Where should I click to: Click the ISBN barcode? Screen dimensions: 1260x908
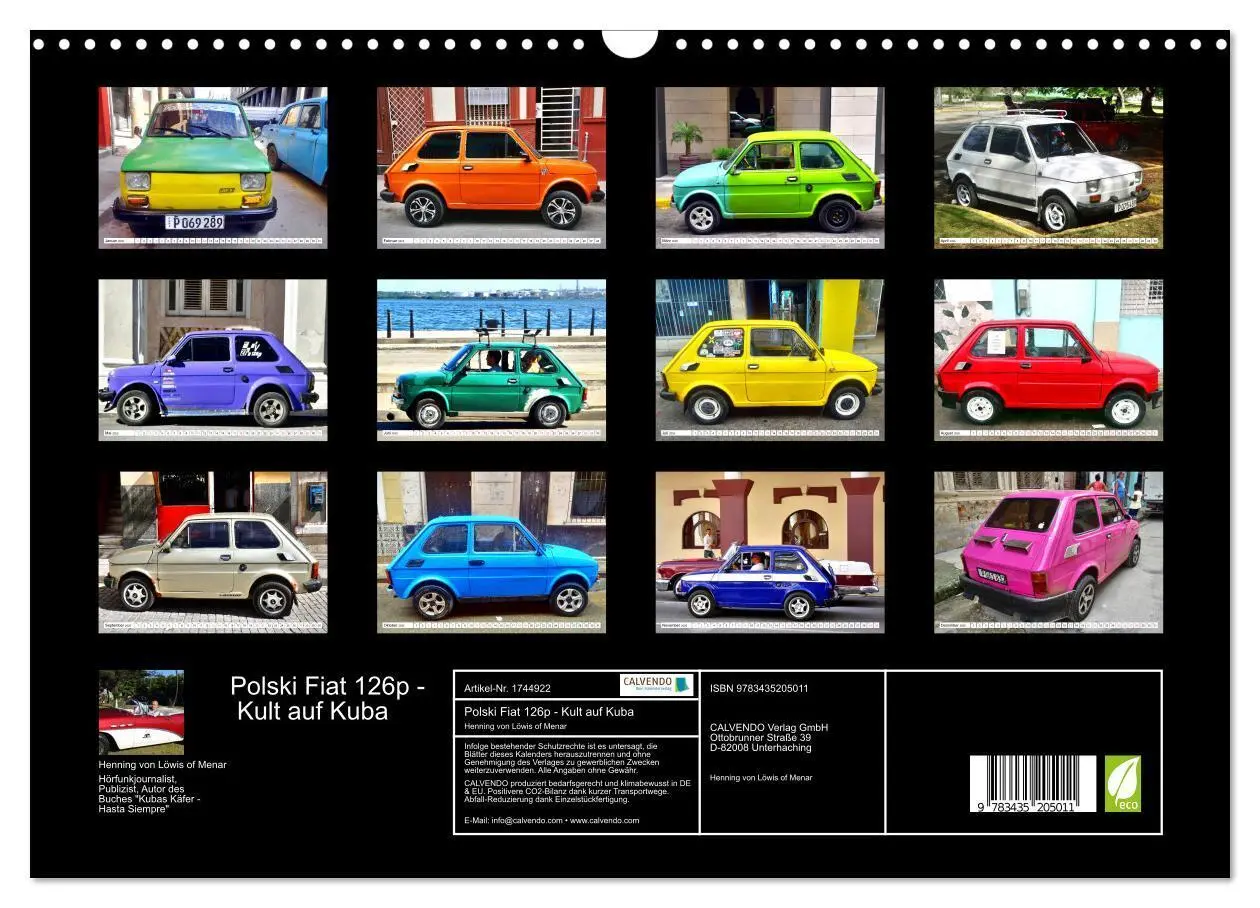coord(1033,783)
